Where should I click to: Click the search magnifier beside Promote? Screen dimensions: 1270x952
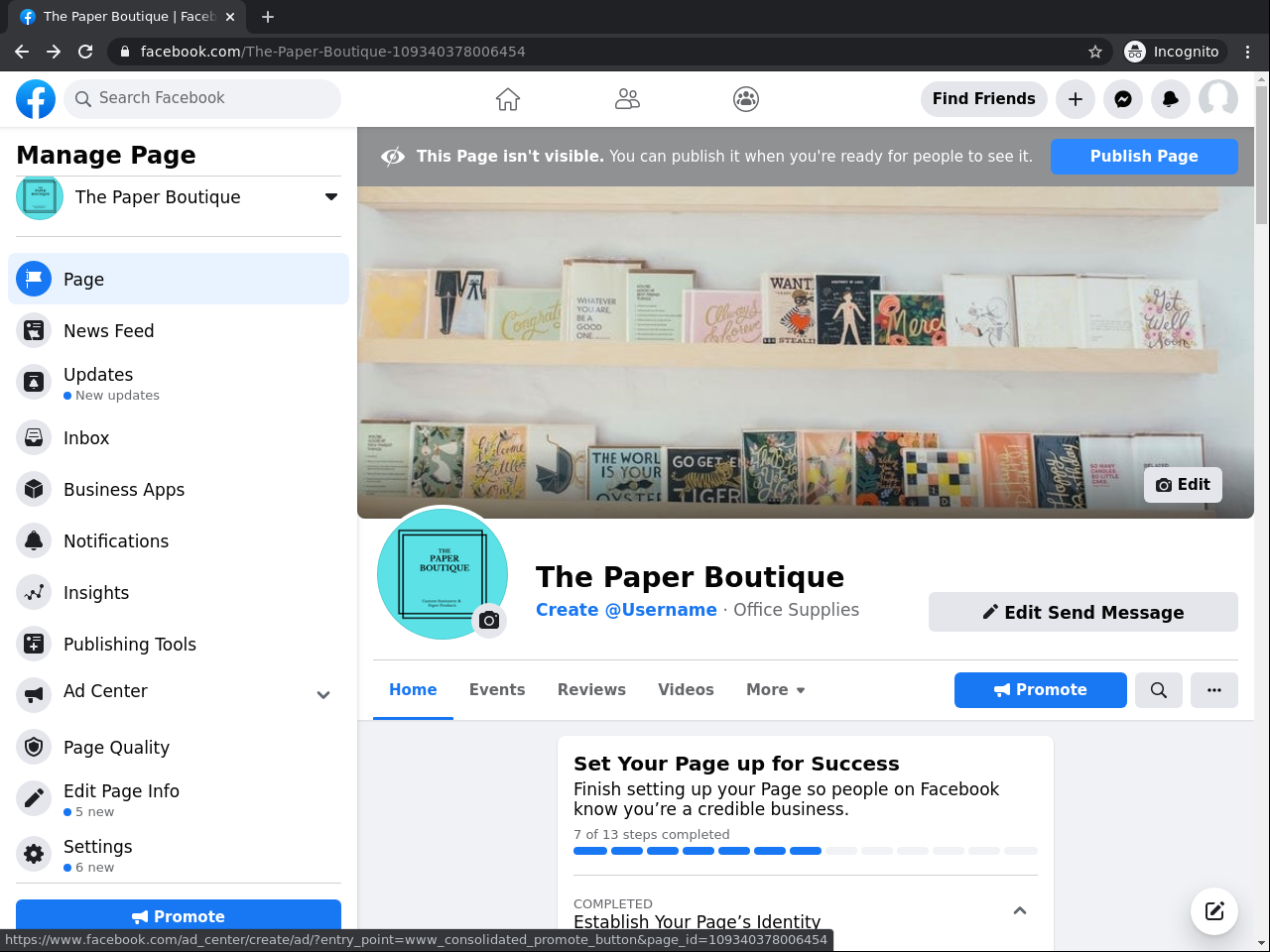coord(1159,690)
